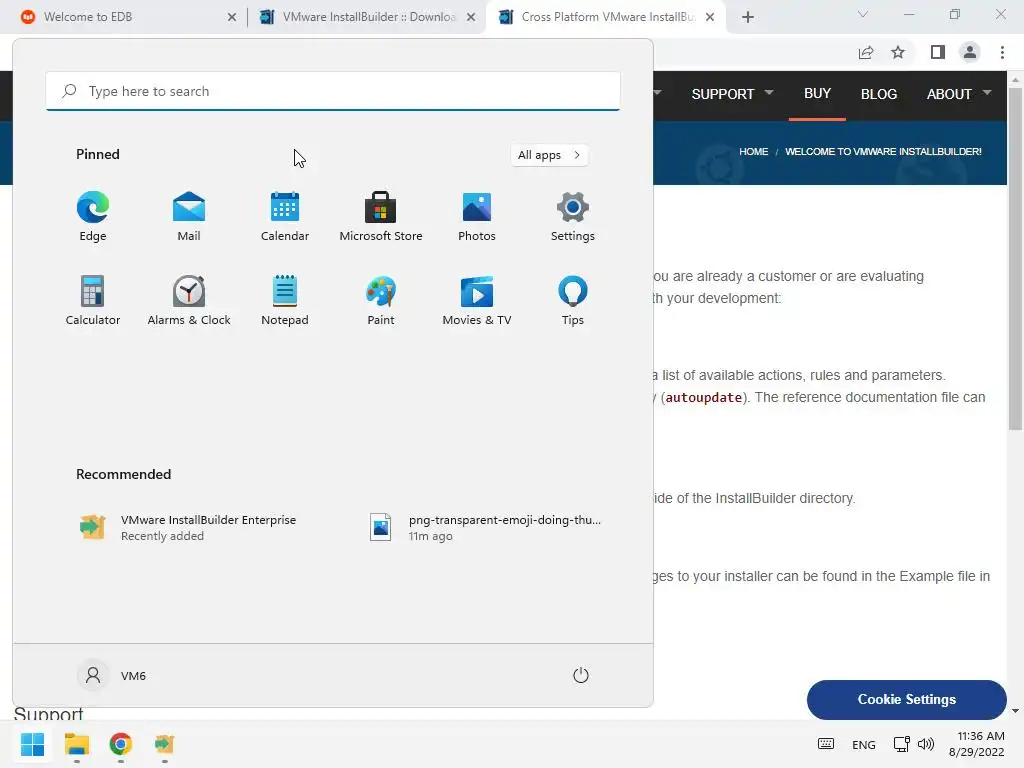Select the Cross Platform VMware InstallBuilder tab

608,17
